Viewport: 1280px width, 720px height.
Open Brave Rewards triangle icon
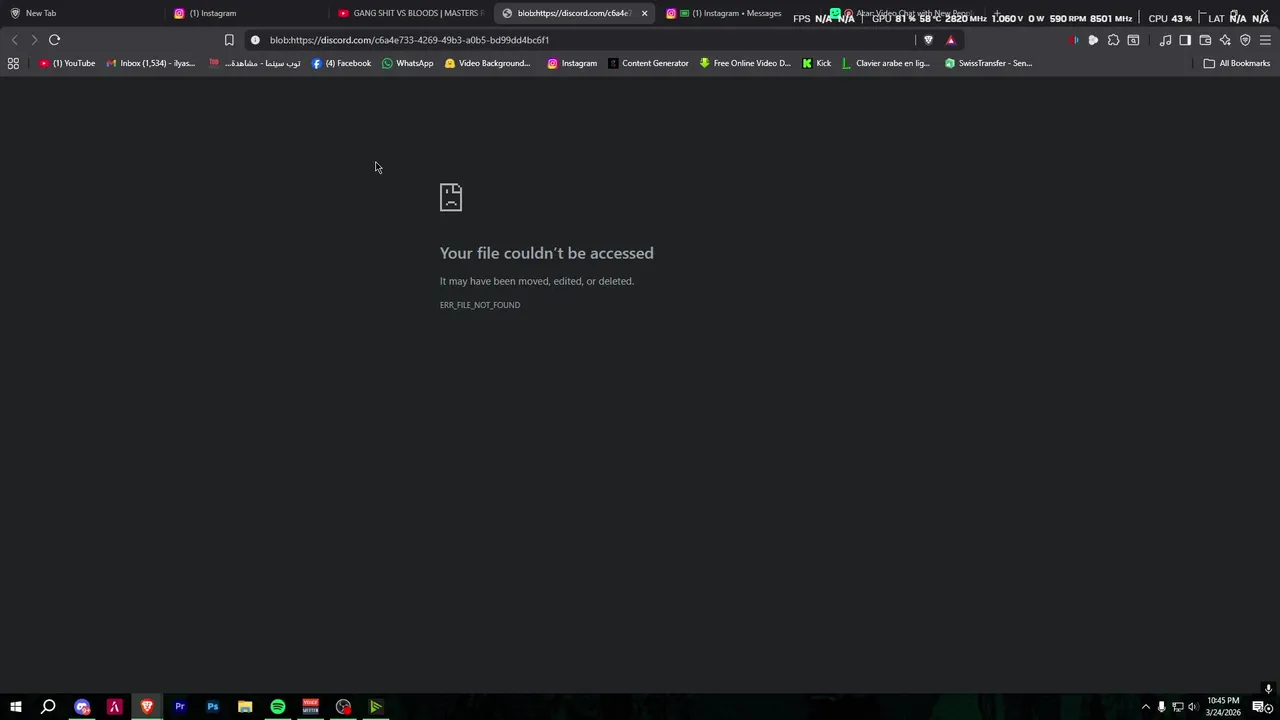[x=951, y=40]
